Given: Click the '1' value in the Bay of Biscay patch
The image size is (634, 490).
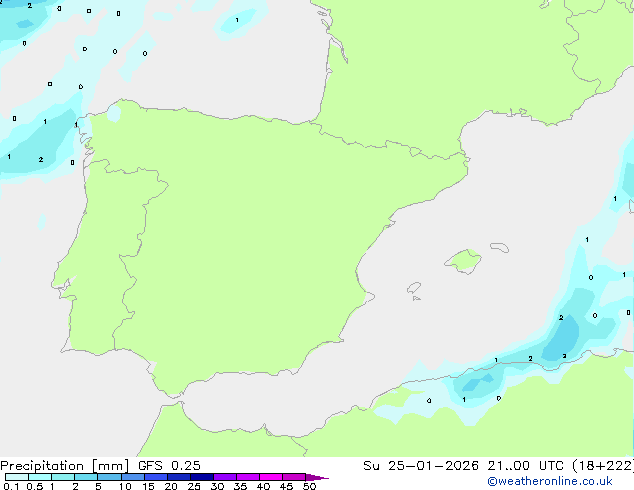Looking at the screenshot, I should pos(237,20).
